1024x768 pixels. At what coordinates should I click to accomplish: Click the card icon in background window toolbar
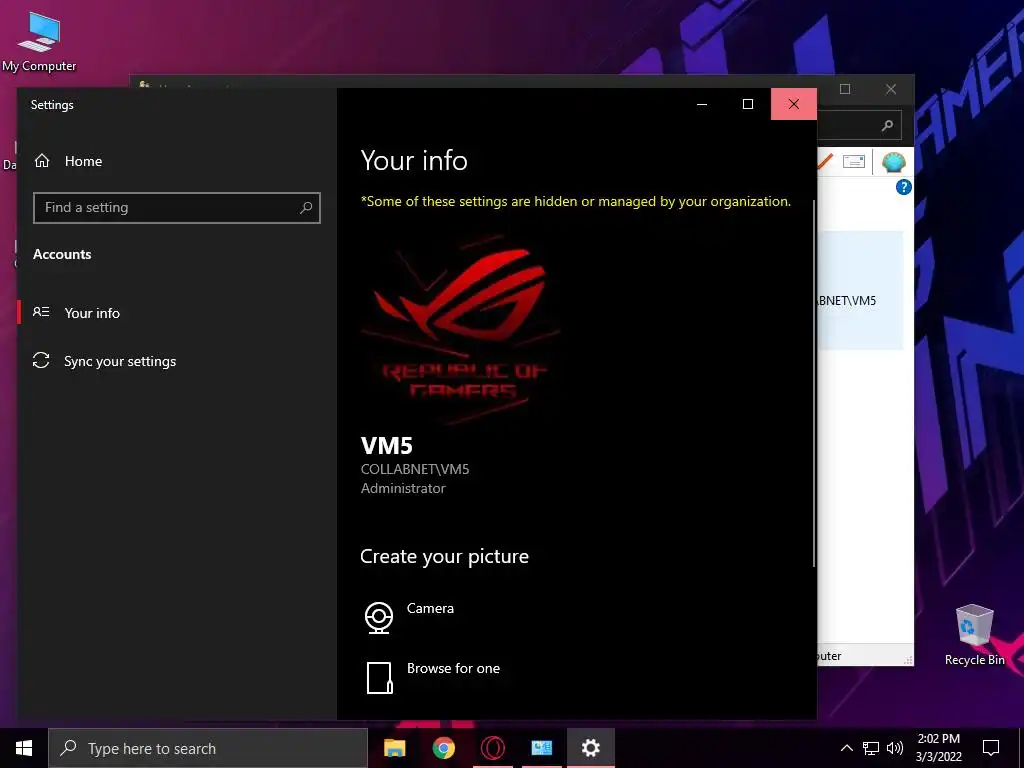[854, 161]
